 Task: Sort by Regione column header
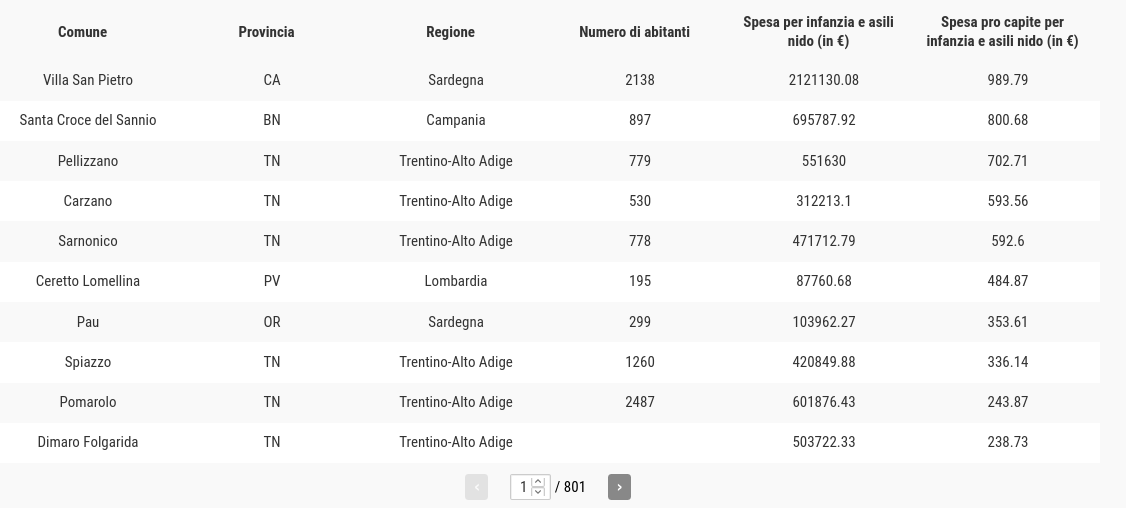pyautogui.click(x=450, y=32)
